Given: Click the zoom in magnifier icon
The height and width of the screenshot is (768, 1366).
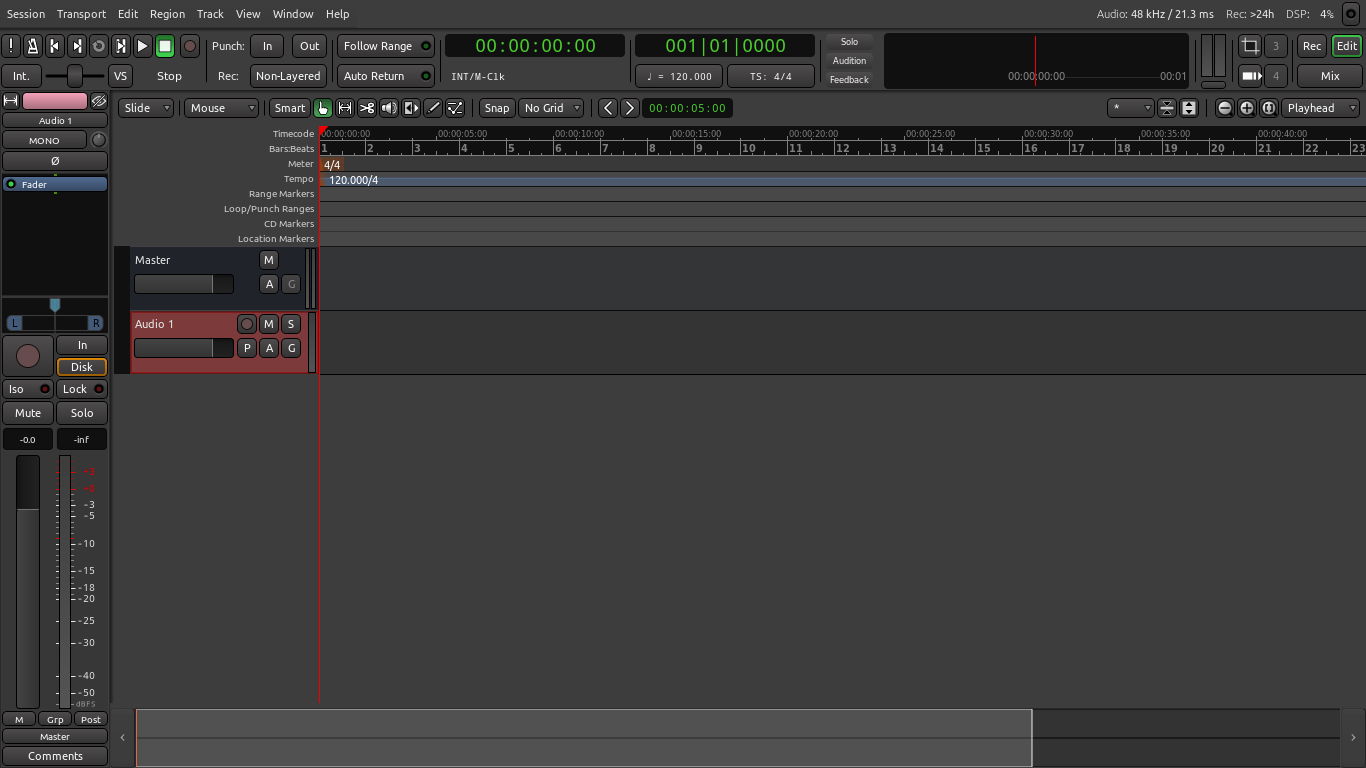Looking at the screenshot, I should [1246, 108].
